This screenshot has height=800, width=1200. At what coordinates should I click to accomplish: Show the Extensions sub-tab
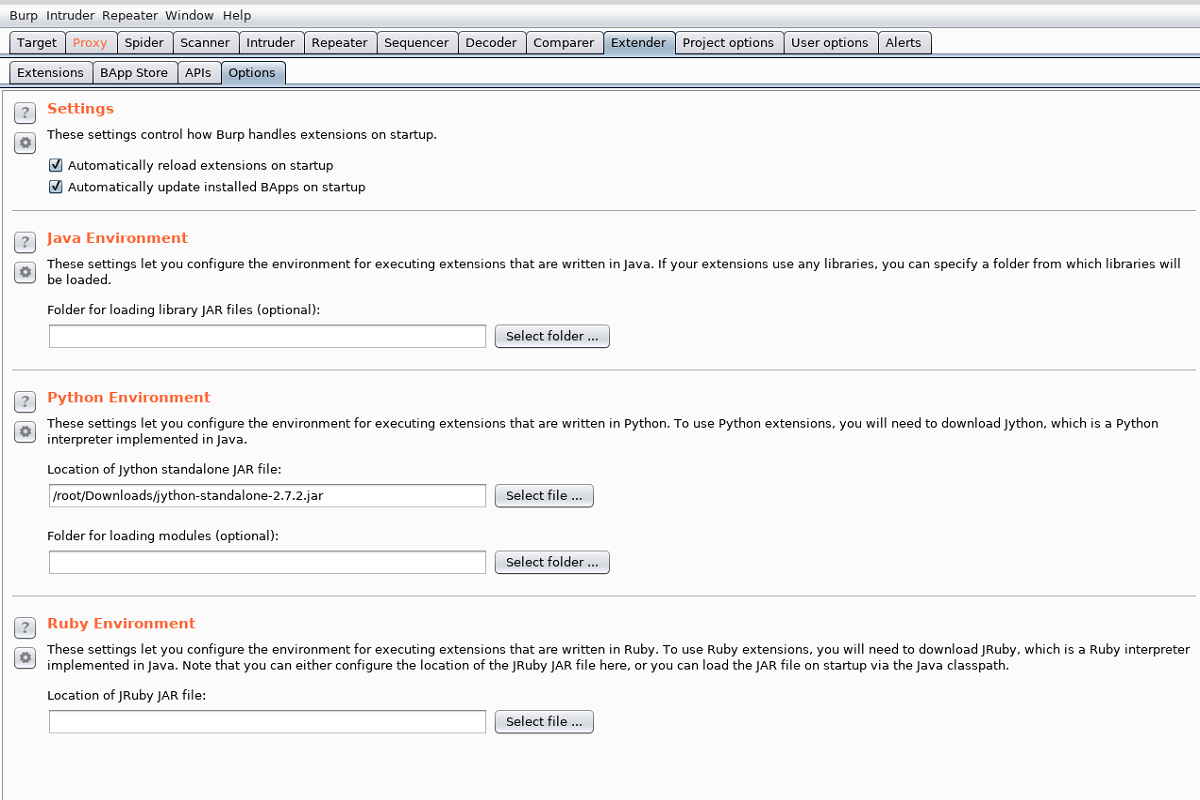(x=50, y=73)
